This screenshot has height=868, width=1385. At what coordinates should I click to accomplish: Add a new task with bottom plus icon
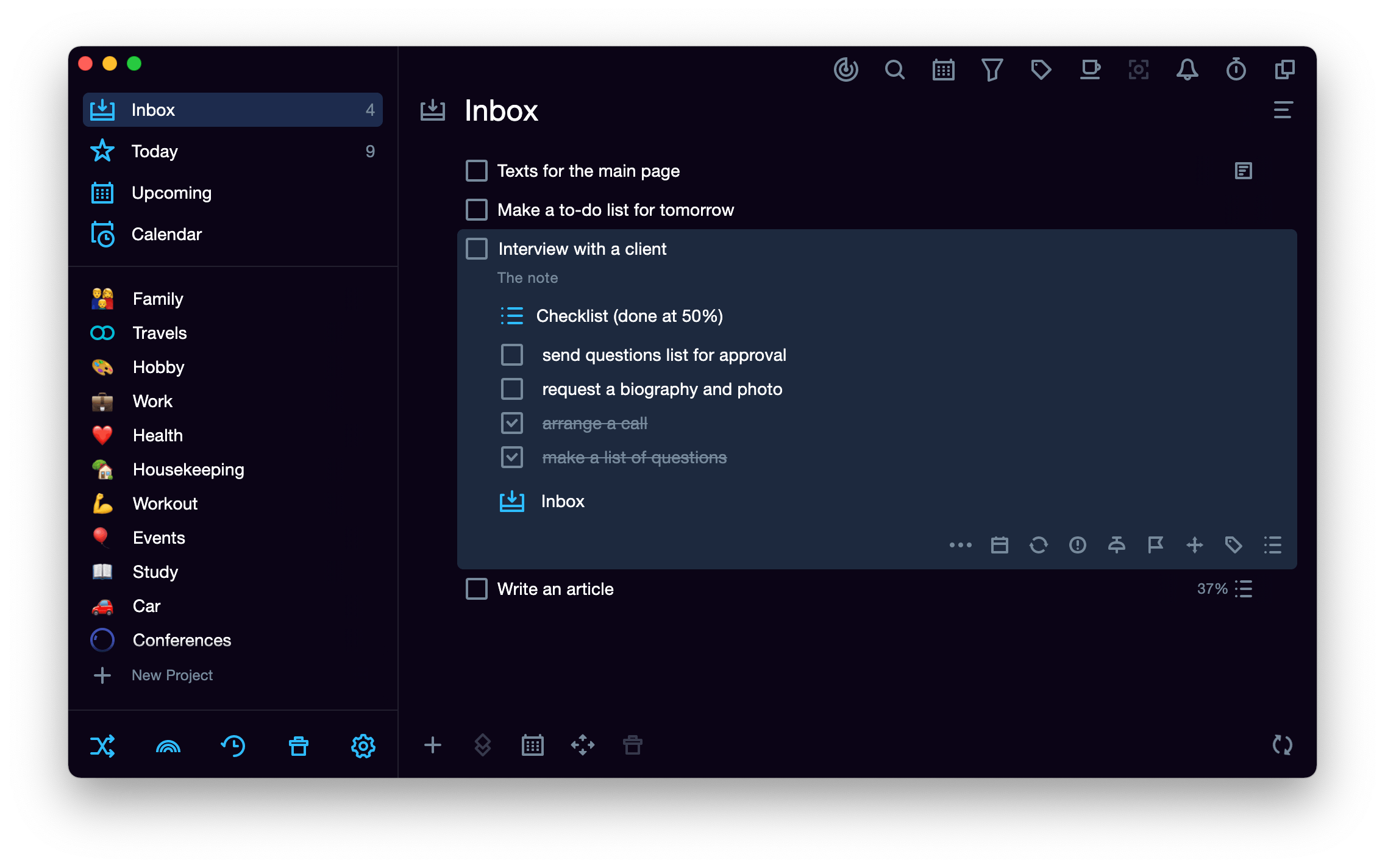point(433,745)
